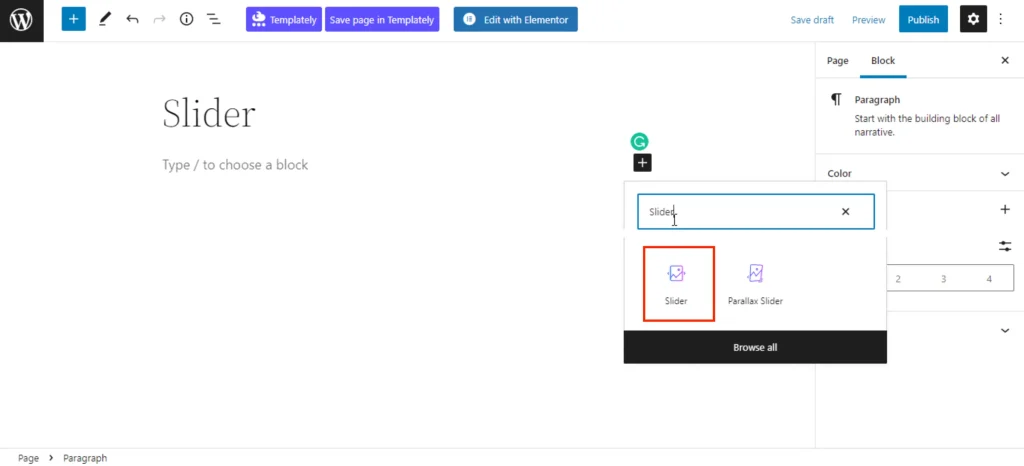This screenshot has width=1024, height=466.
Task: Open page Preview
Action: pos(869,20)
